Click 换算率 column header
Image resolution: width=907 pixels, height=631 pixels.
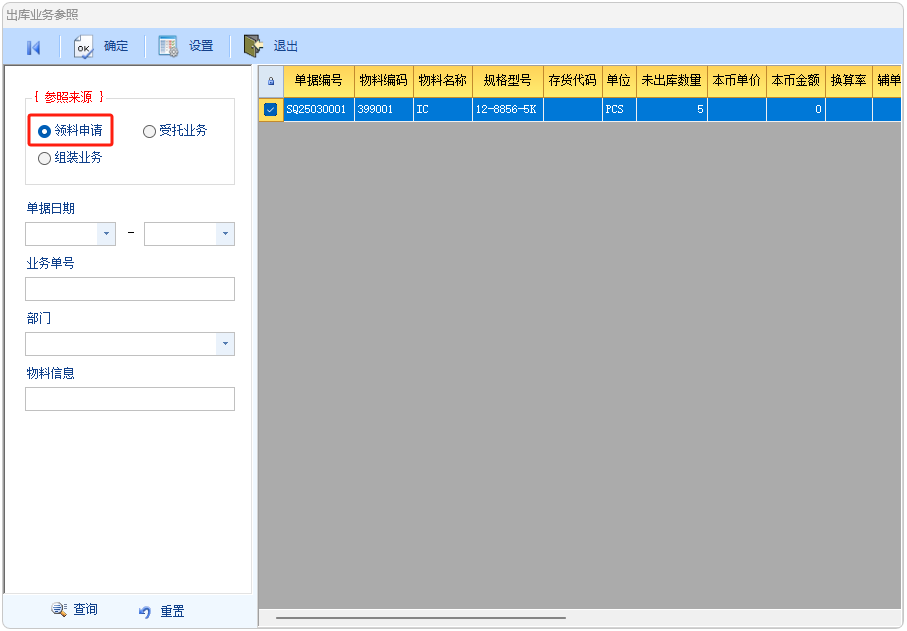point(849,81)
